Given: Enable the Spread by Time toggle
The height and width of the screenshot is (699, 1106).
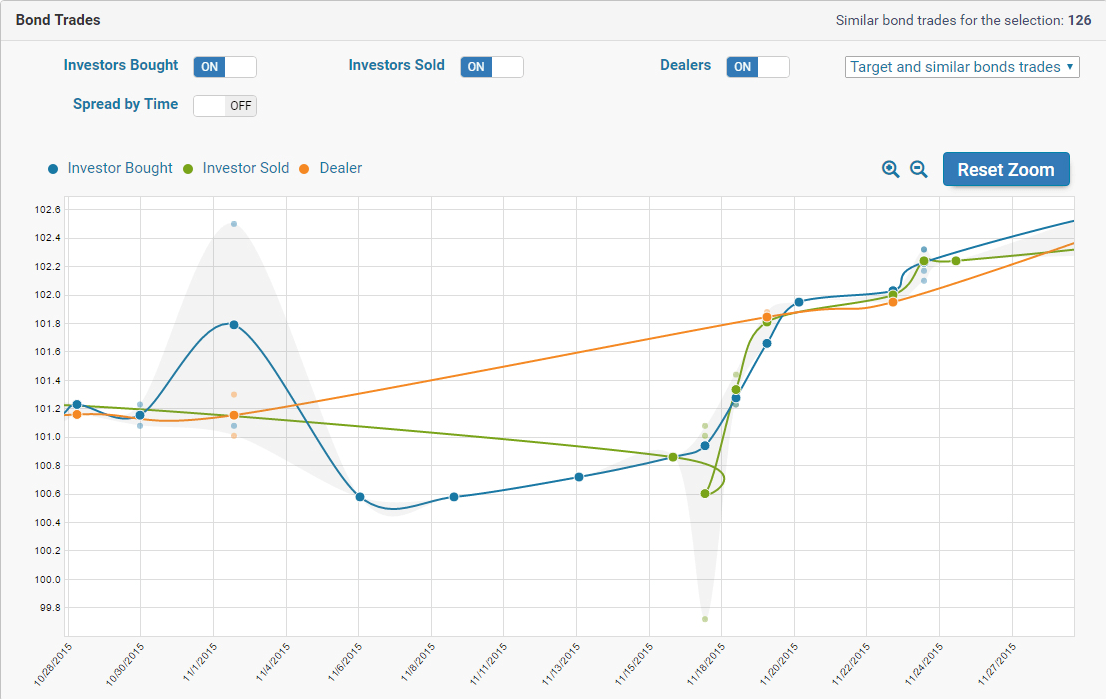Looking at the screenshot, I should tap(225, 106).
